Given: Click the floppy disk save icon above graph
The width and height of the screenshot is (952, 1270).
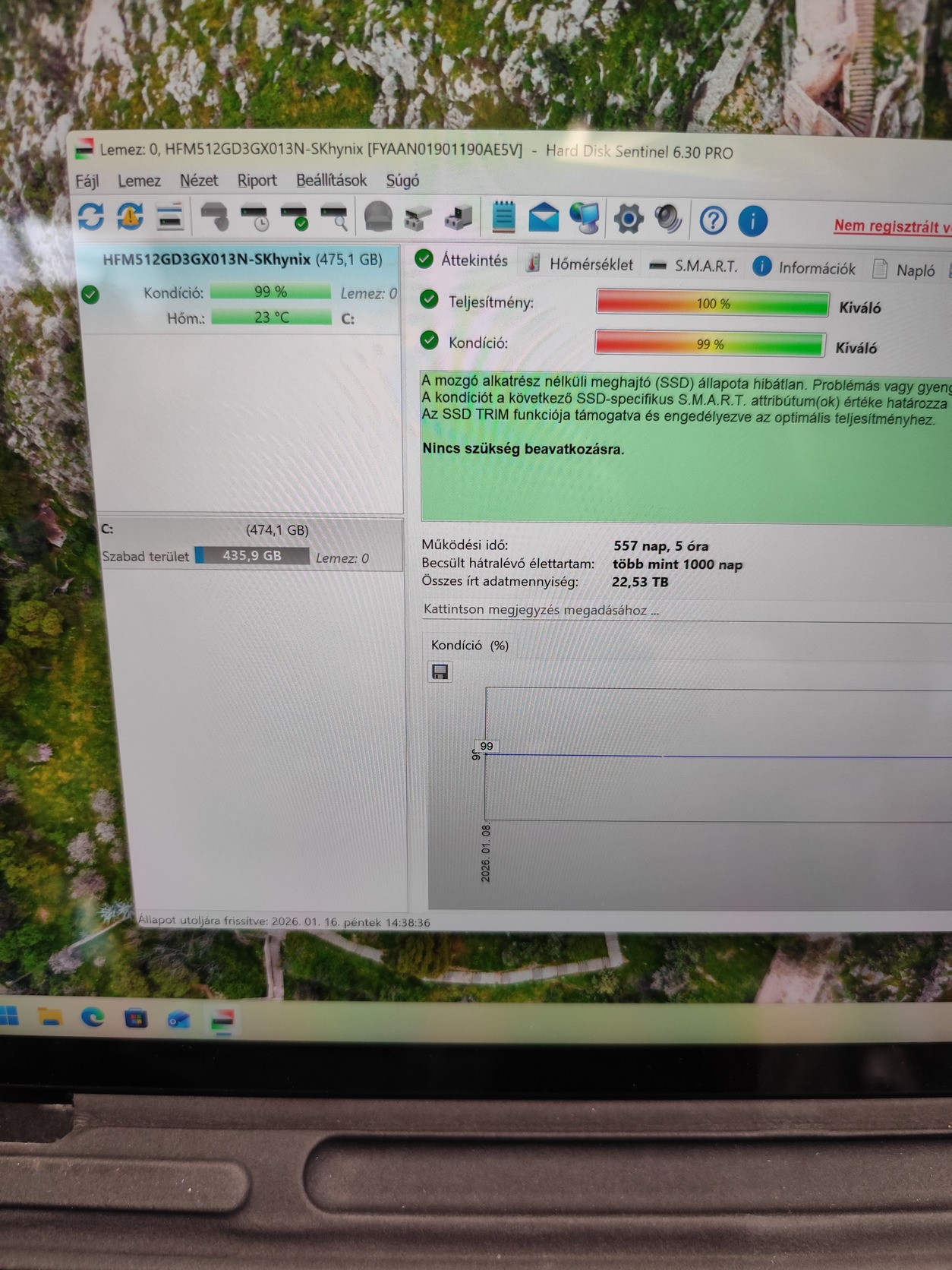Looking at the screenshot, I should coord(440,671).
